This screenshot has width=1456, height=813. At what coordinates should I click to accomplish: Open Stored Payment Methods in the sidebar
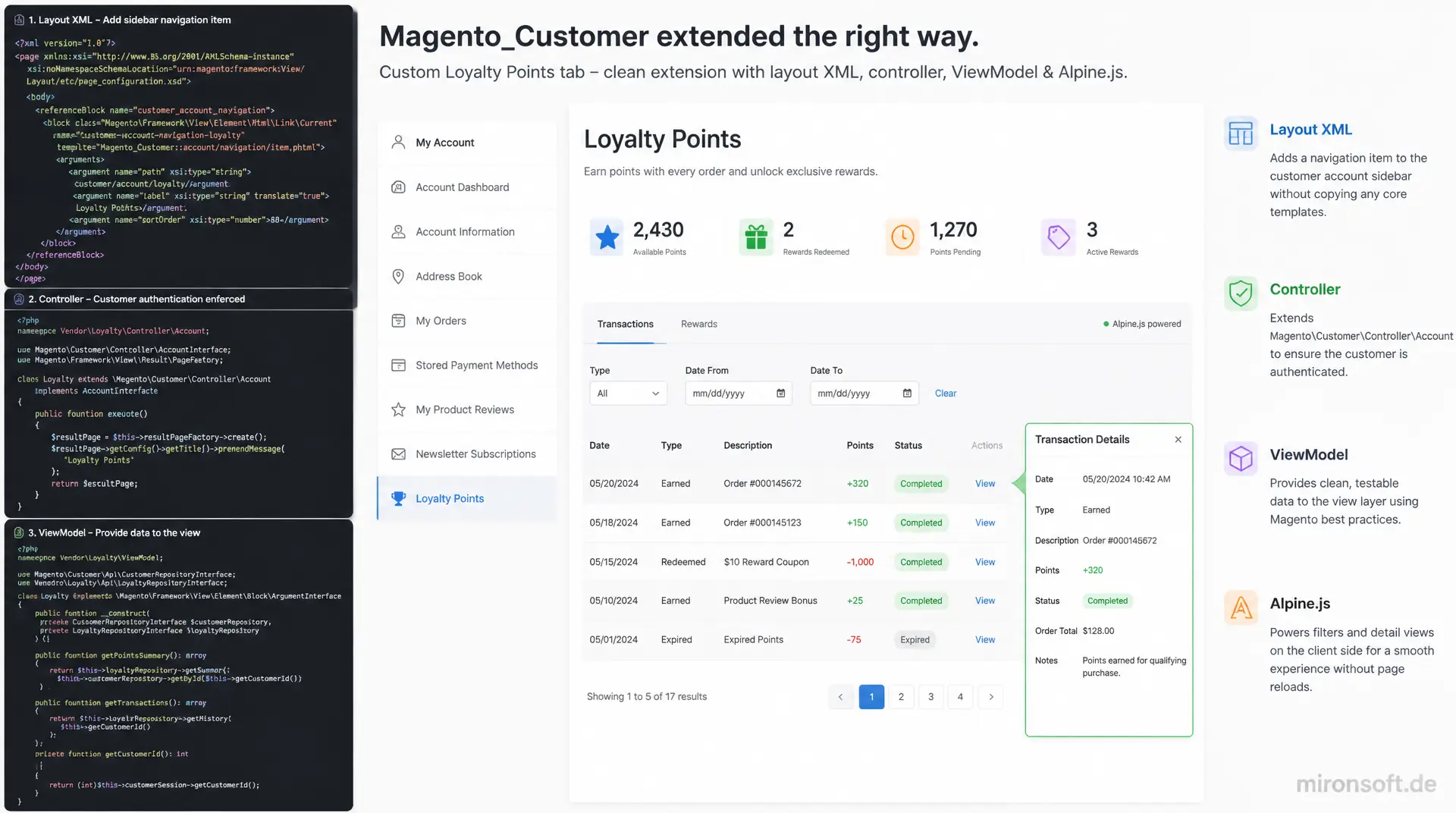pos(466,365)
